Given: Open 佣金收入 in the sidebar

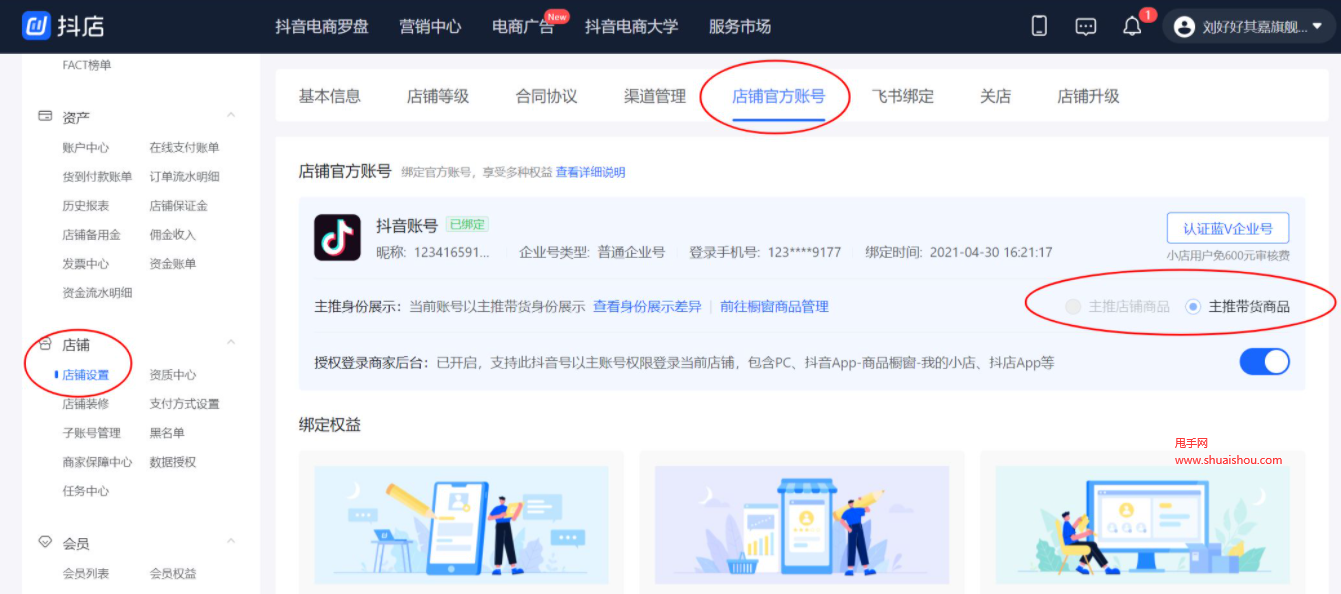Looking at the screenshot, I should (173, 234).
